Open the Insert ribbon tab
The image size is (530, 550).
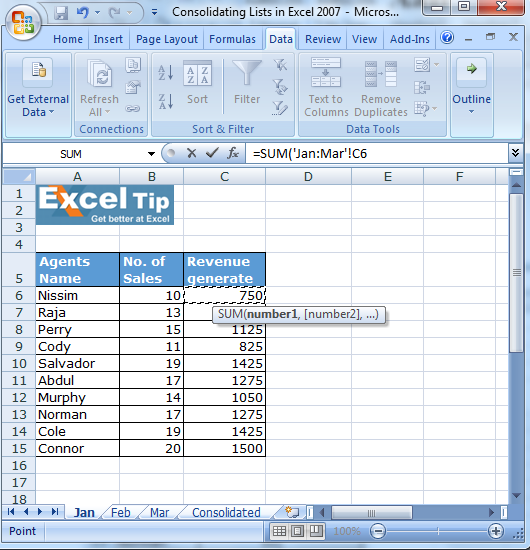tap(108, 39)
